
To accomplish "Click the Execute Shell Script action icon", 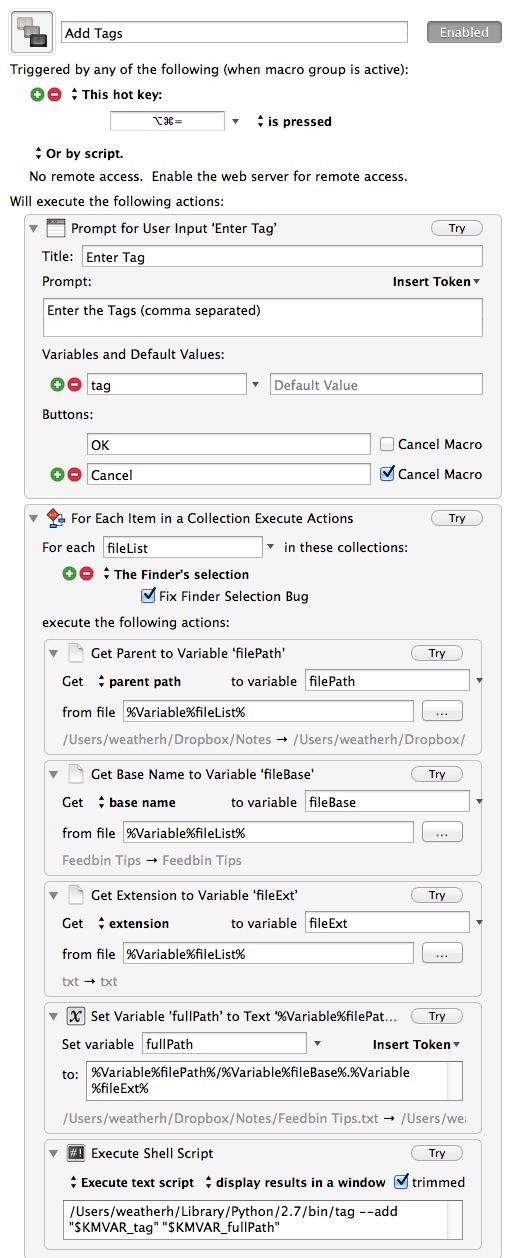I will tap(75, 1153).
